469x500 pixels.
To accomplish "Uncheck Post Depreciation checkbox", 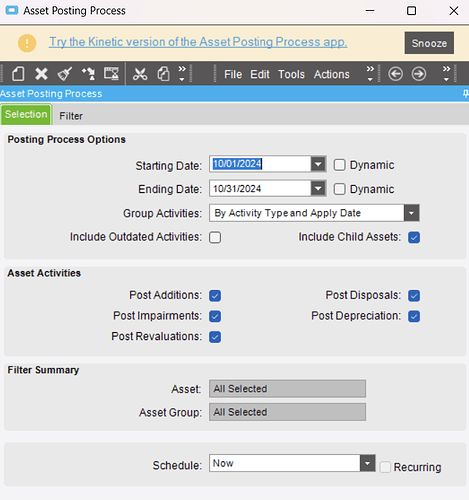I will pyautogui.click(x=414, y=316).
